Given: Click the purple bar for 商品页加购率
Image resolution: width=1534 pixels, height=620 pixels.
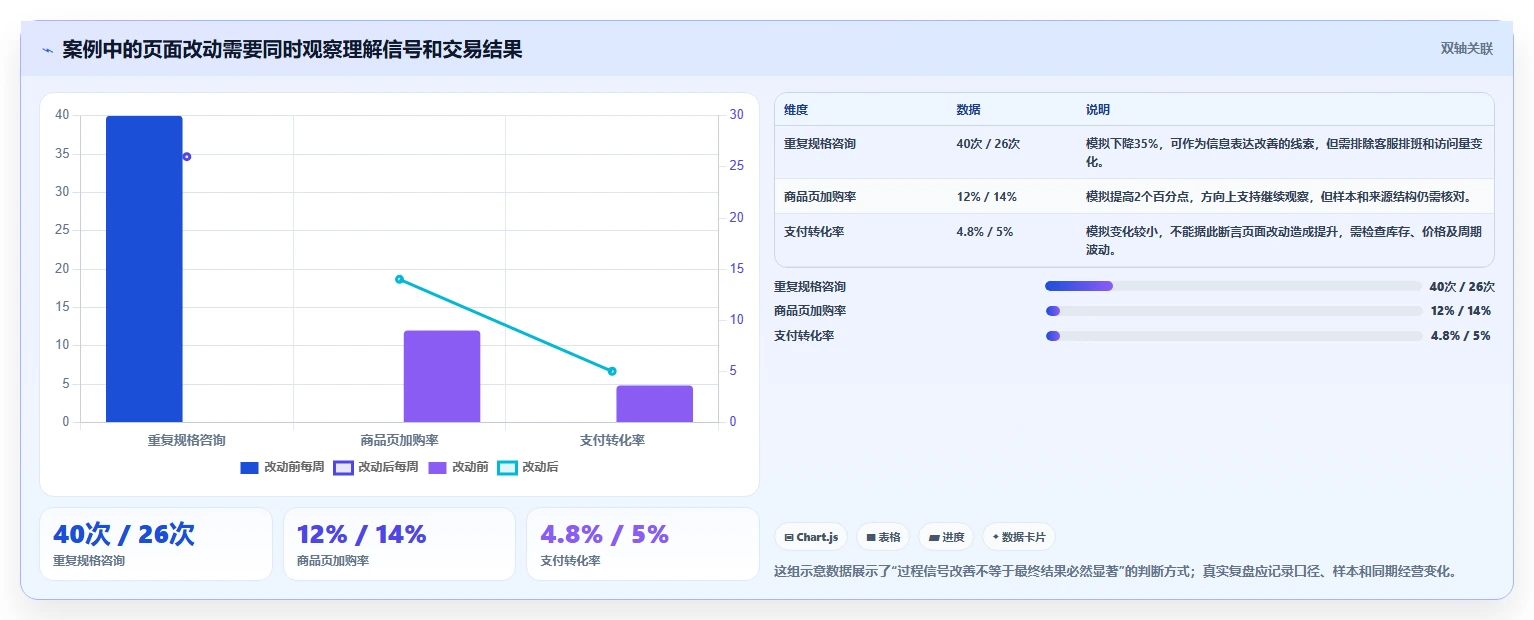Looking at the screenshot, I should [442, 376].
